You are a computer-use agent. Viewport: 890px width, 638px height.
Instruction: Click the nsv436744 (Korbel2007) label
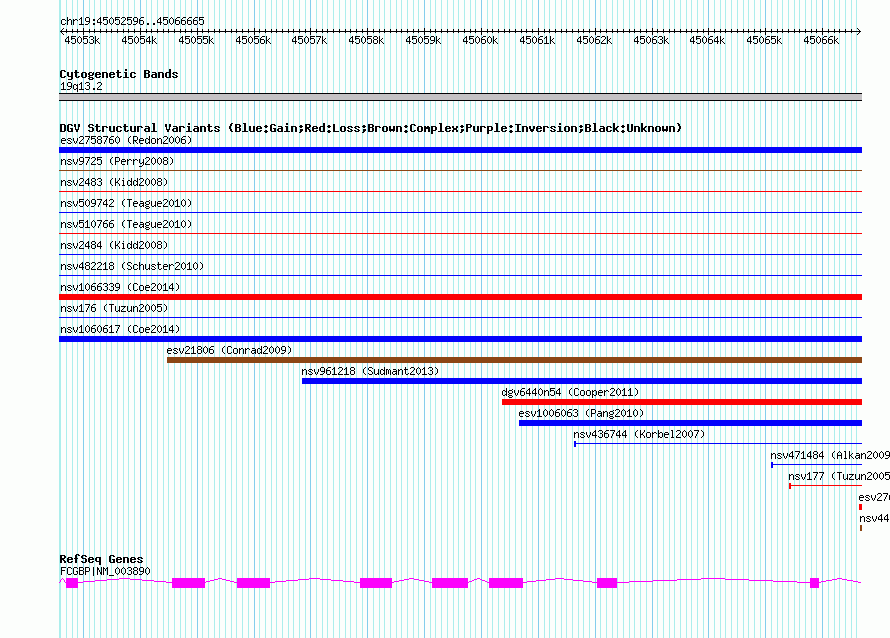639,435
